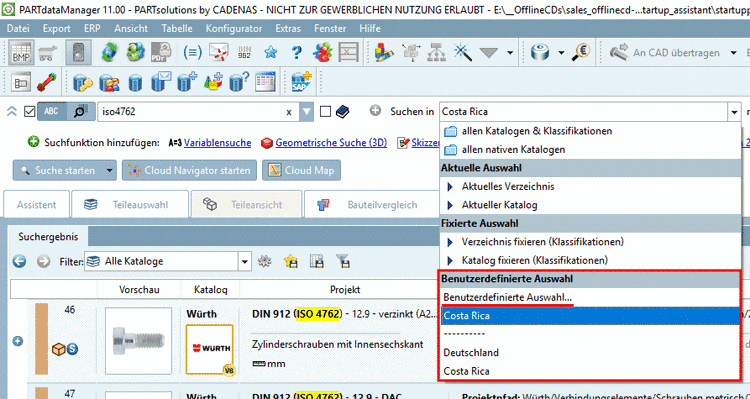
Task: Click the colored blocks with pencil icon
Action: click(x=383, y=53)
